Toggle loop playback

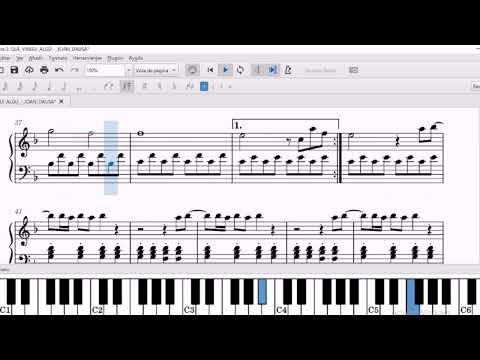pyautogui.click(x=240, y=70)
